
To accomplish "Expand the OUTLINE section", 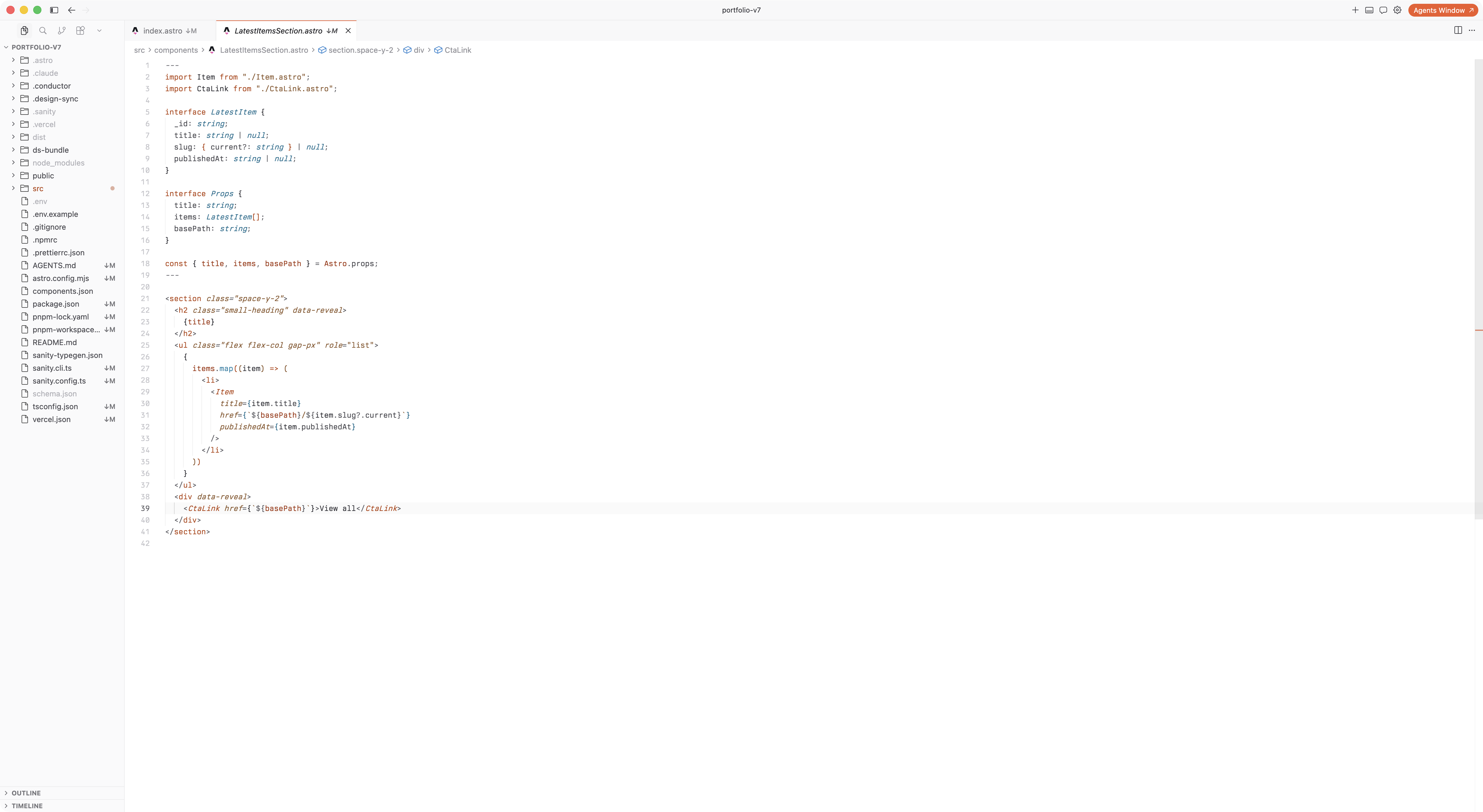I will click(62, 792).
